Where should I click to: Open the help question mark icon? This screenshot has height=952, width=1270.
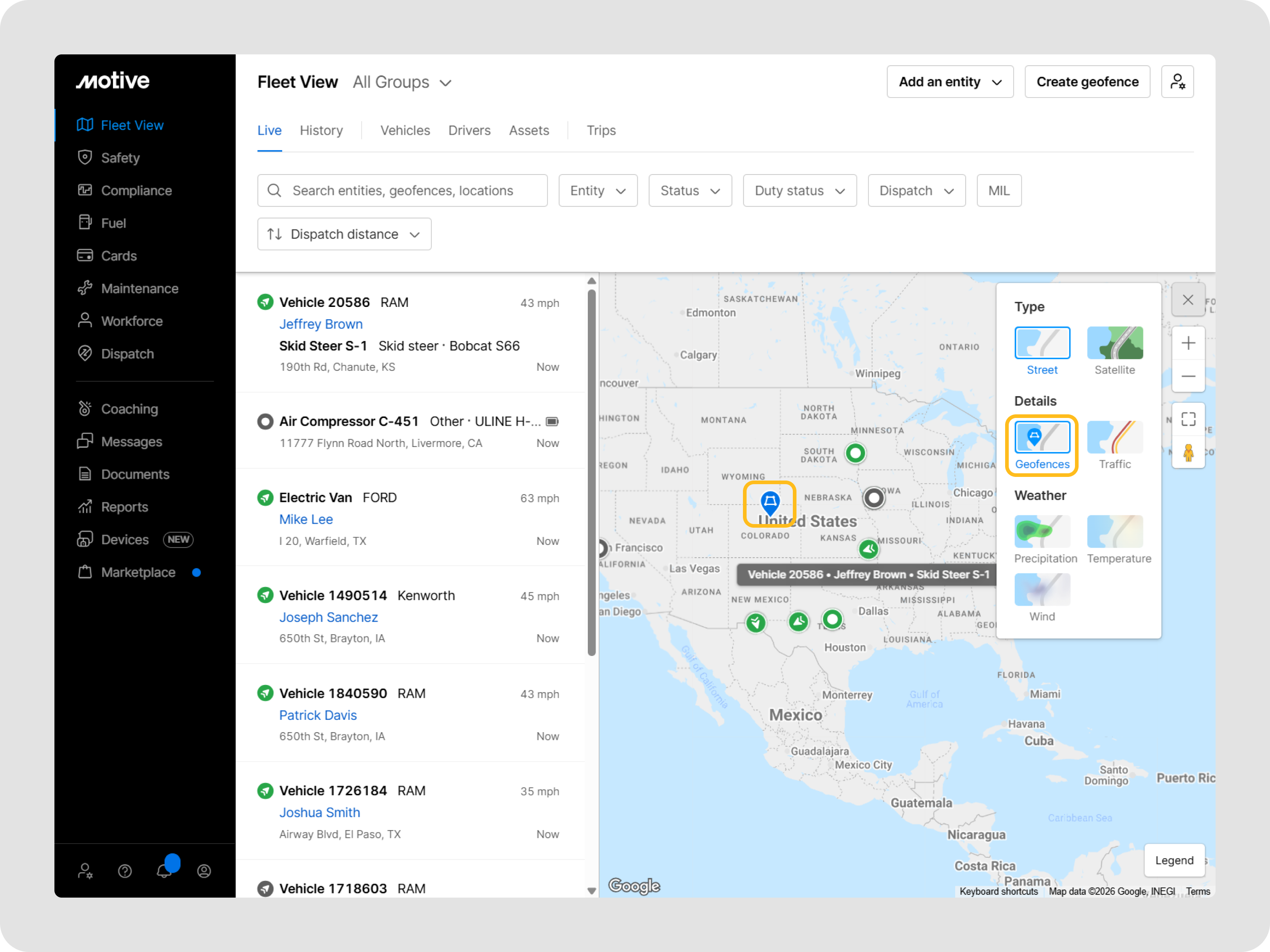125,871
